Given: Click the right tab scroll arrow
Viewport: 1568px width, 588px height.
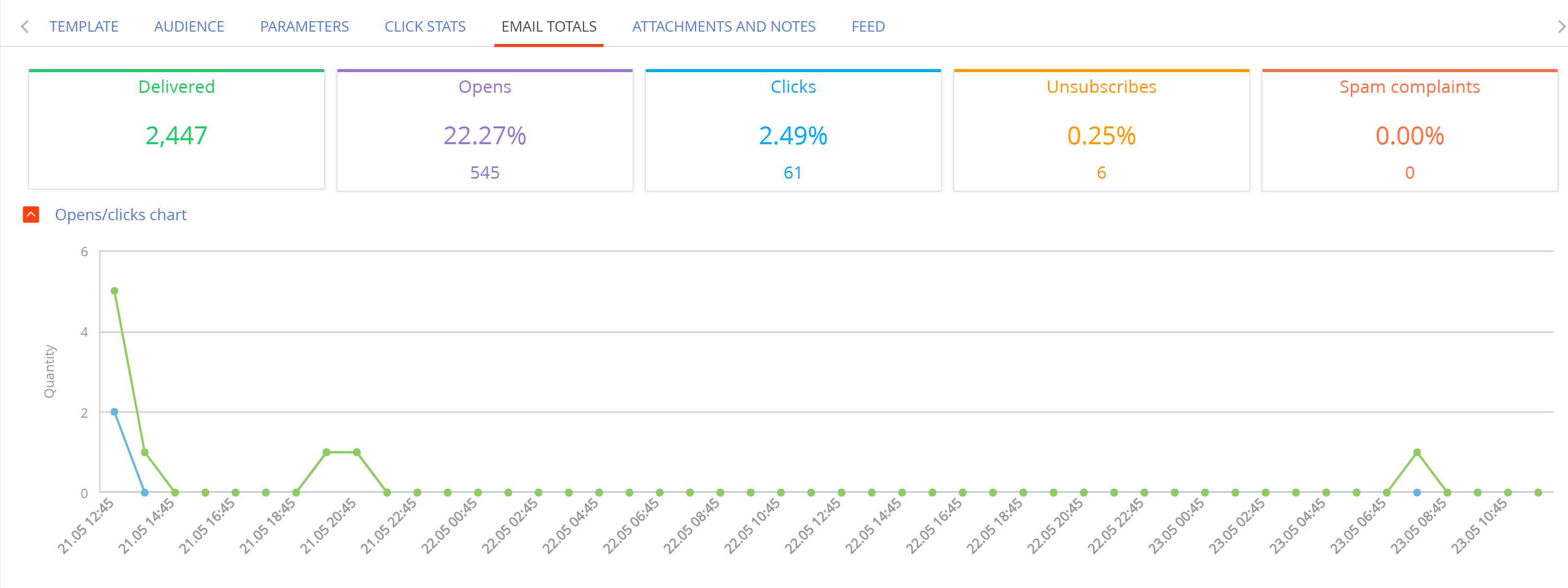Looking at the screenshot, I should point(1561,27).
